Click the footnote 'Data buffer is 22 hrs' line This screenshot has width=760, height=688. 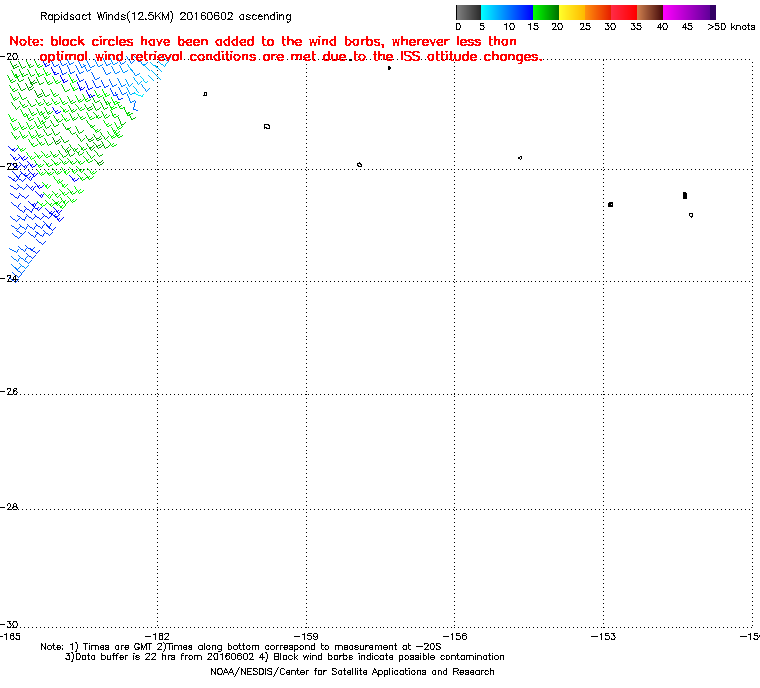(x=285, y=657)
